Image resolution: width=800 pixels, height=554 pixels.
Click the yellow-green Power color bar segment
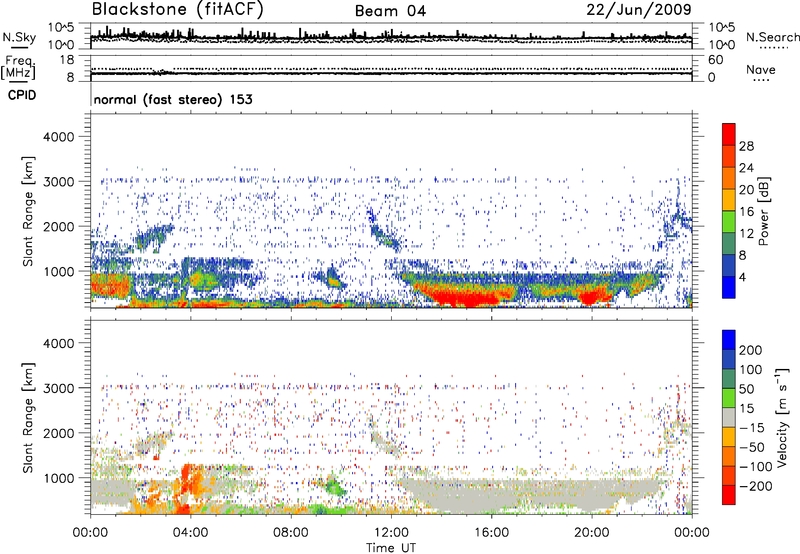pos(729,221)
